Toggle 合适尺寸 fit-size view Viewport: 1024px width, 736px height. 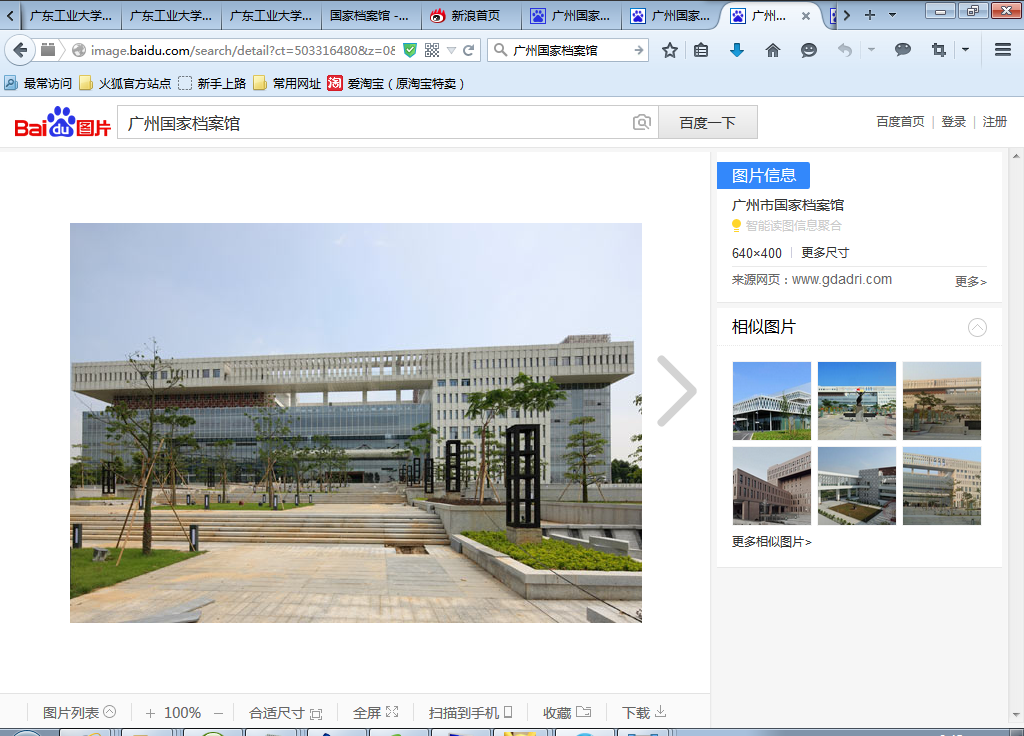[285, 713]
